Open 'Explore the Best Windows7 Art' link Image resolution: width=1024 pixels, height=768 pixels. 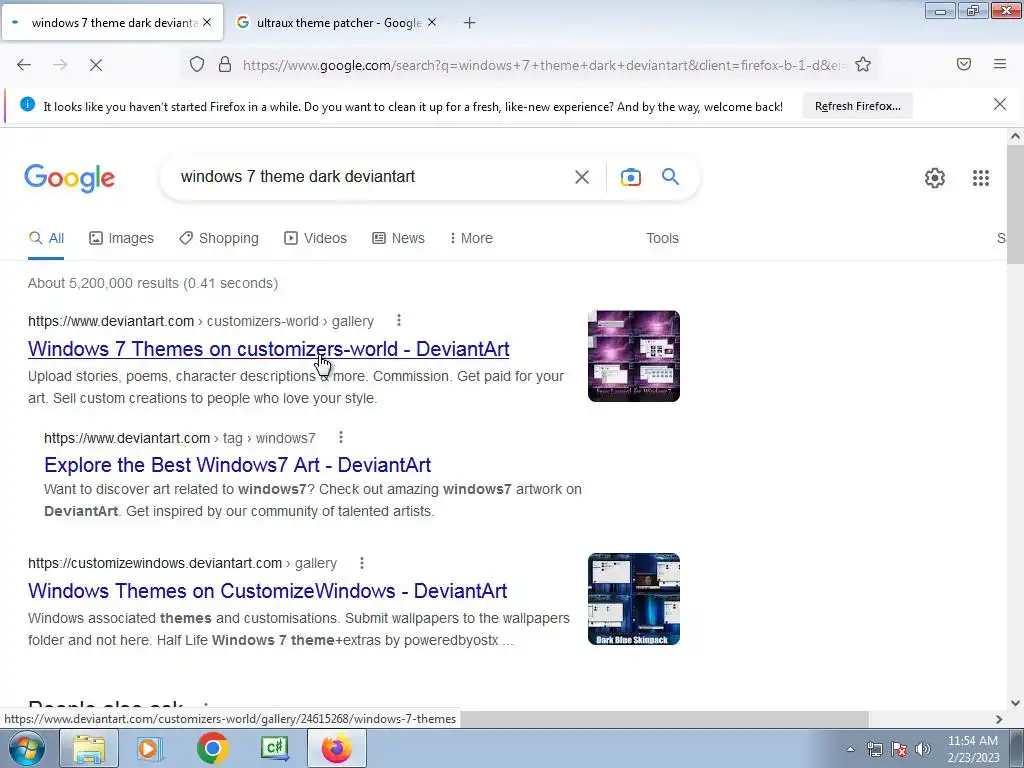[238, 465]
